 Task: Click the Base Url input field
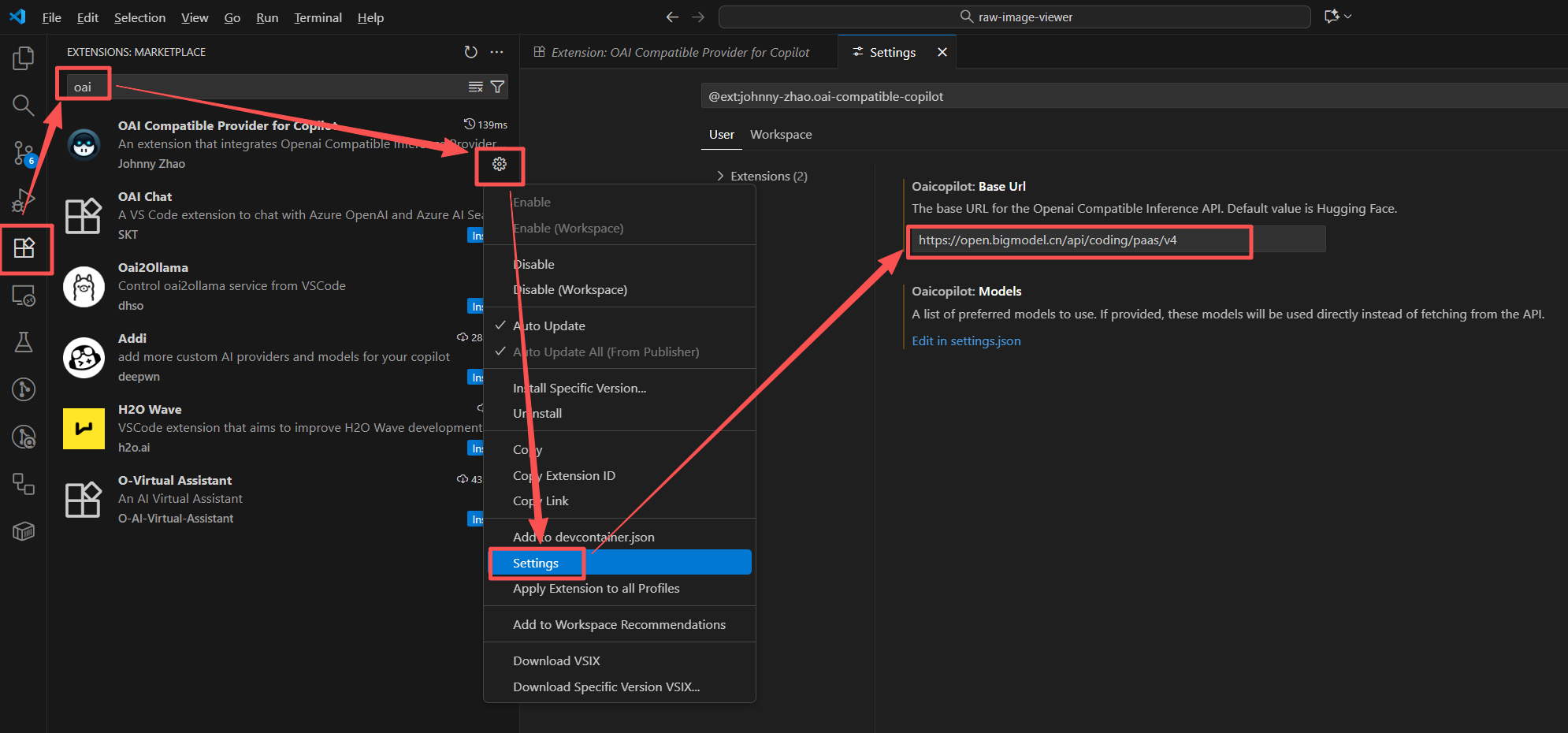[x=1118, y=240]
